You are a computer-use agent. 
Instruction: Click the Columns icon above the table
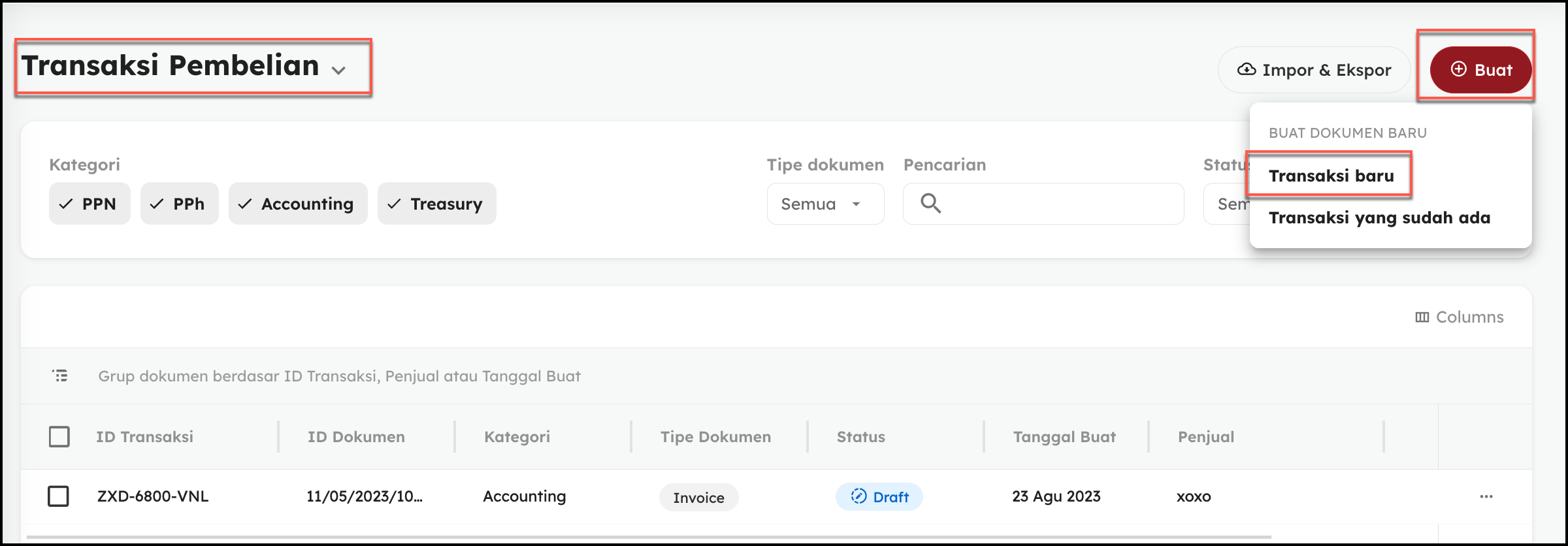click(1422, 317)
